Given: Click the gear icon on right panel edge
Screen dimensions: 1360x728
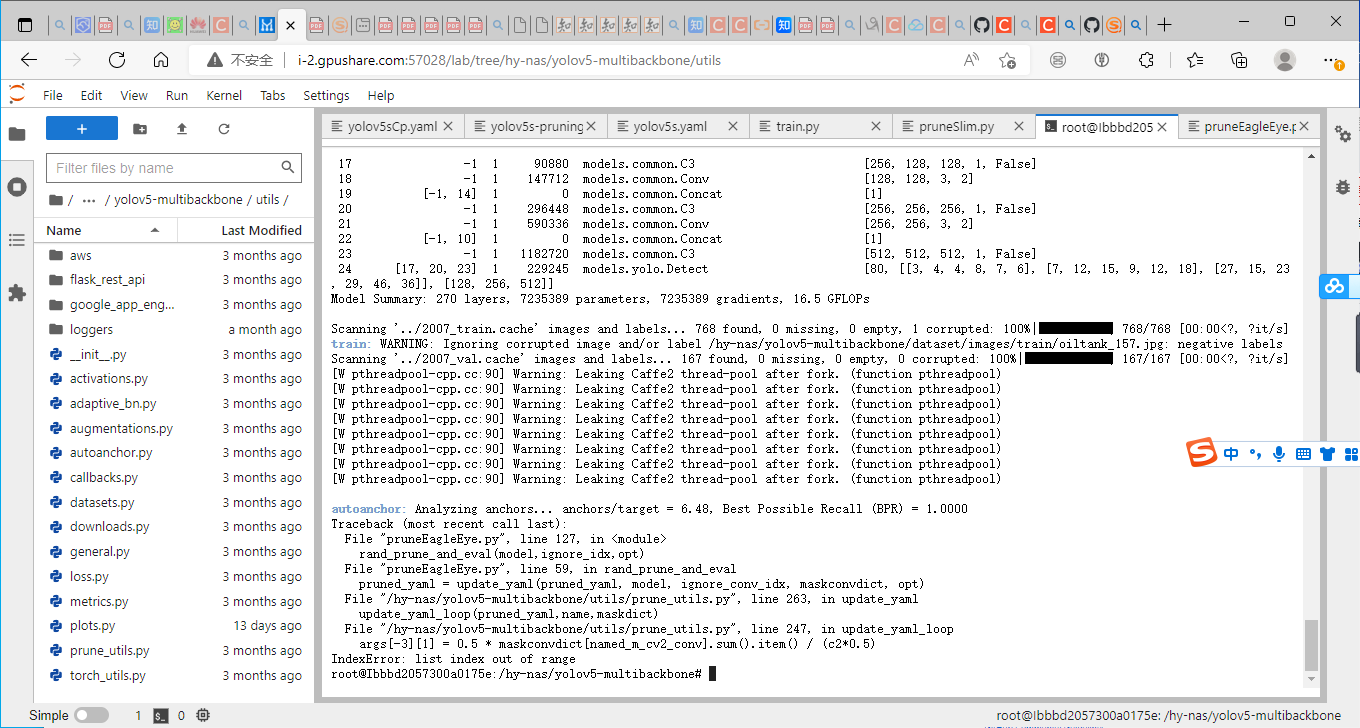Looking at the screenshot, I should [1343, 134].
